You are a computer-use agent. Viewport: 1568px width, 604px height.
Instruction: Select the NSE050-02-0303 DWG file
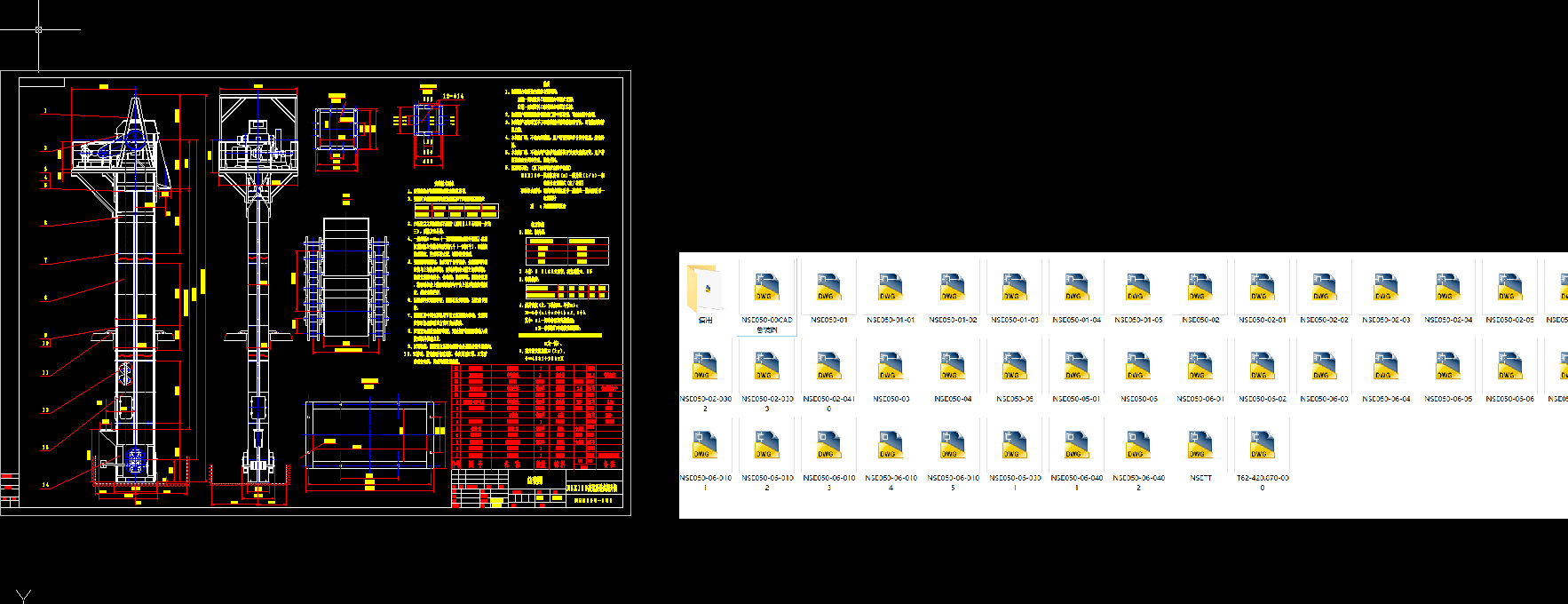tap(767, 377)
